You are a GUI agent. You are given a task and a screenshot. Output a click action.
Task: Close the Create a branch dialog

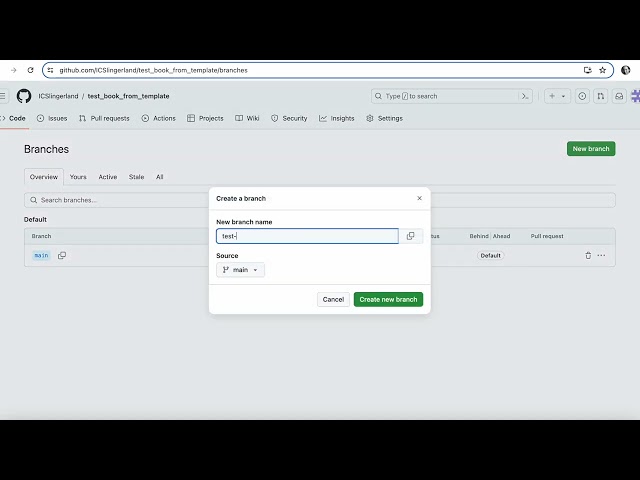click(x=419, y=198)
